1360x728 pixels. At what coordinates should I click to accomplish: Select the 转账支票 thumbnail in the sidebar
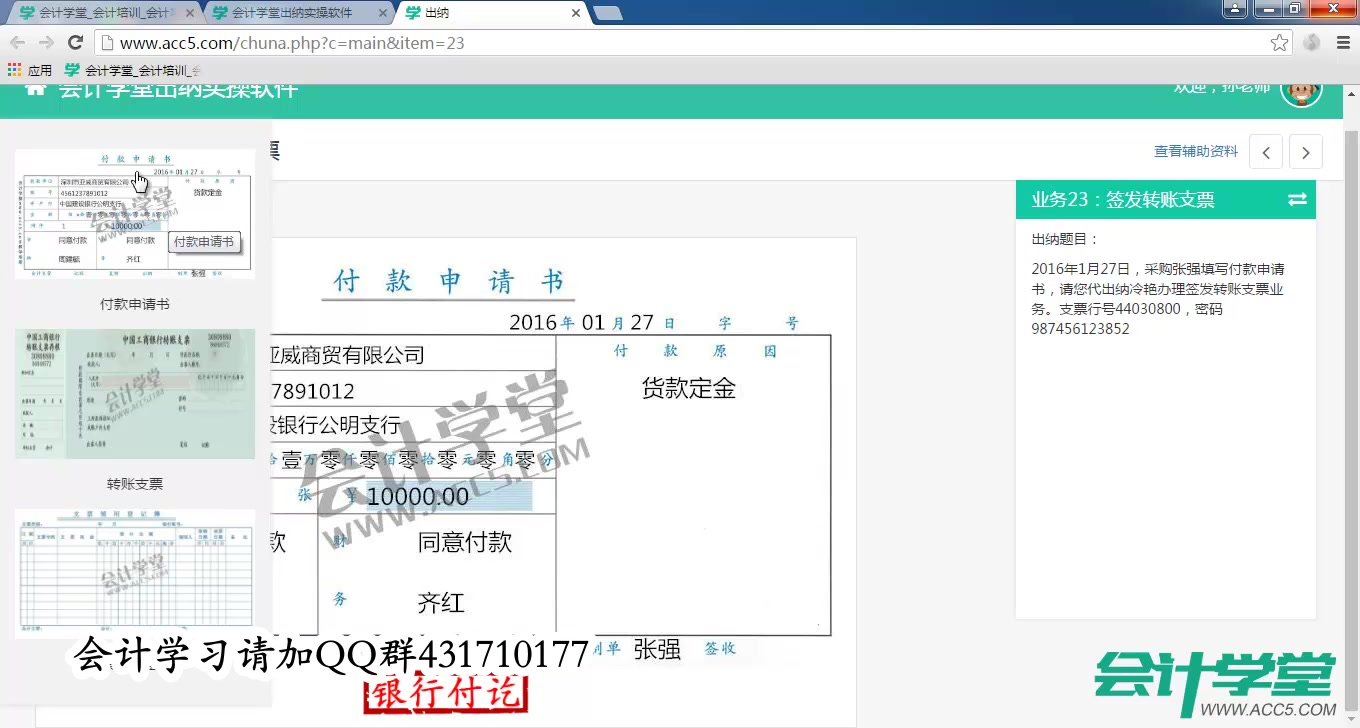click(x=134, y=393)
